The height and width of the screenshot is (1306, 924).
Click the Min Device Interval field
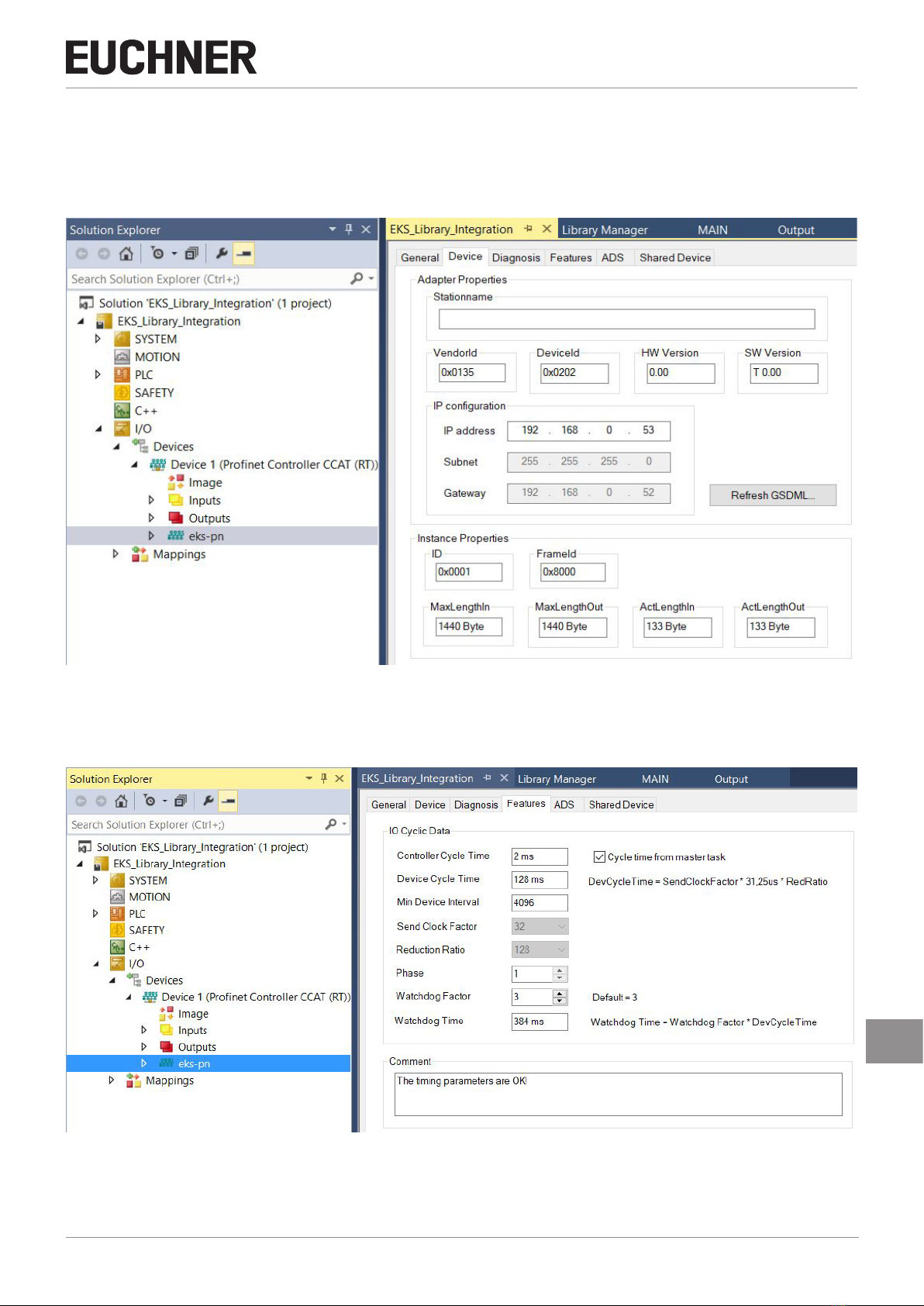[540, 903]
